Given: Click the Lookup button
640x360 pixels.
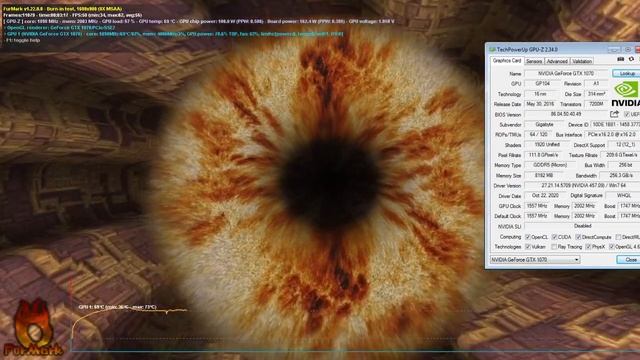Looking at the screenshot, I should point(627,73).
